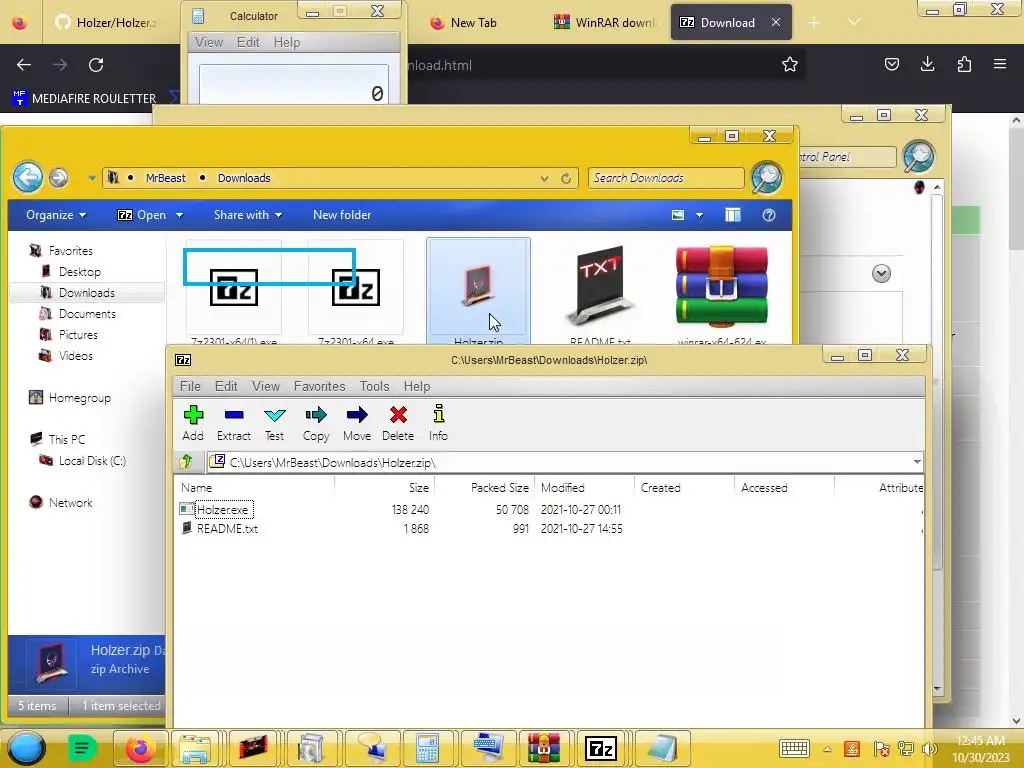
Task: Select the Move tool in 7-Zip
Action: pyautogui.click(x=357, y=423)
